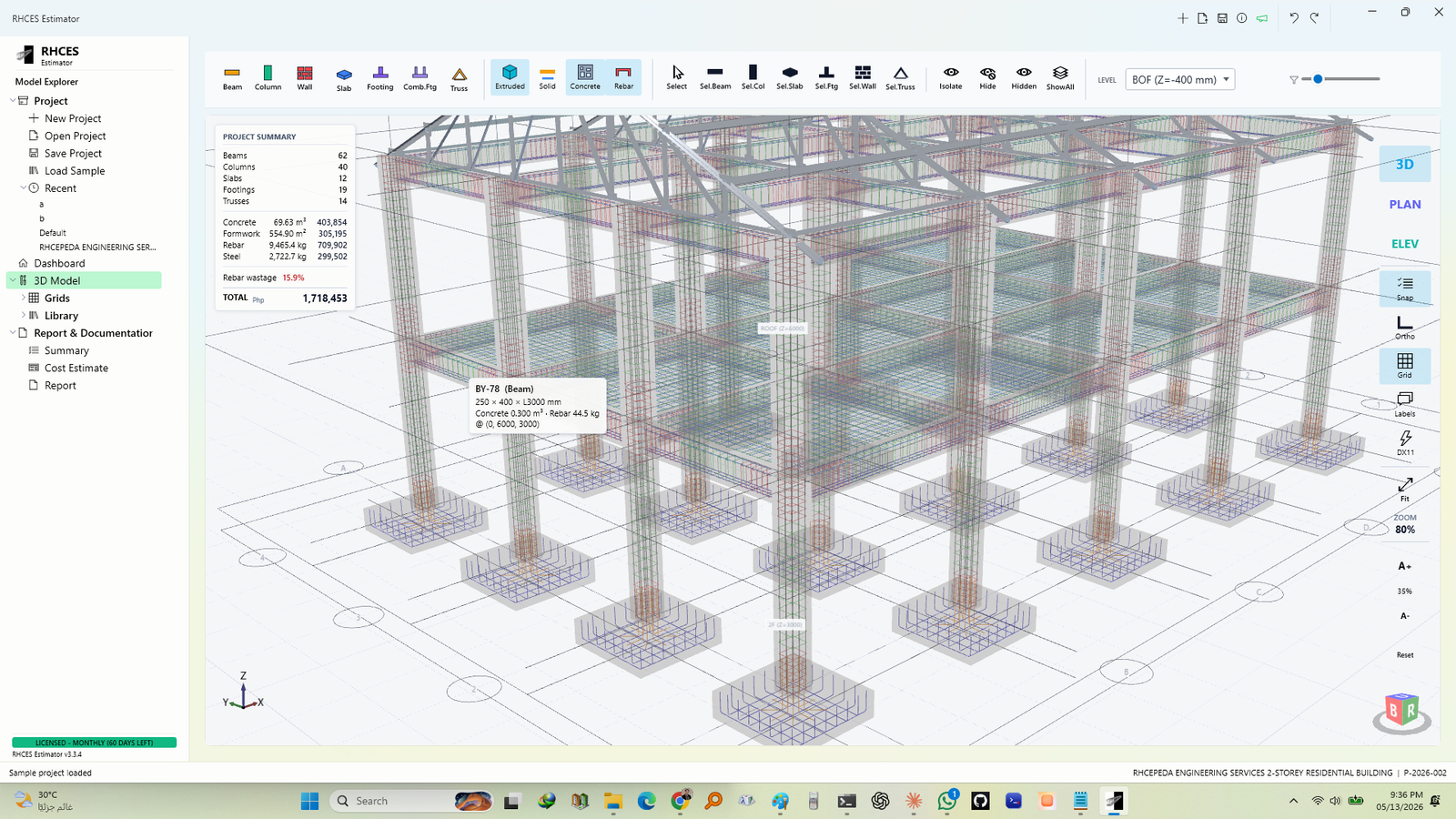Collapse Report & Documentation node

click(13, 333)
